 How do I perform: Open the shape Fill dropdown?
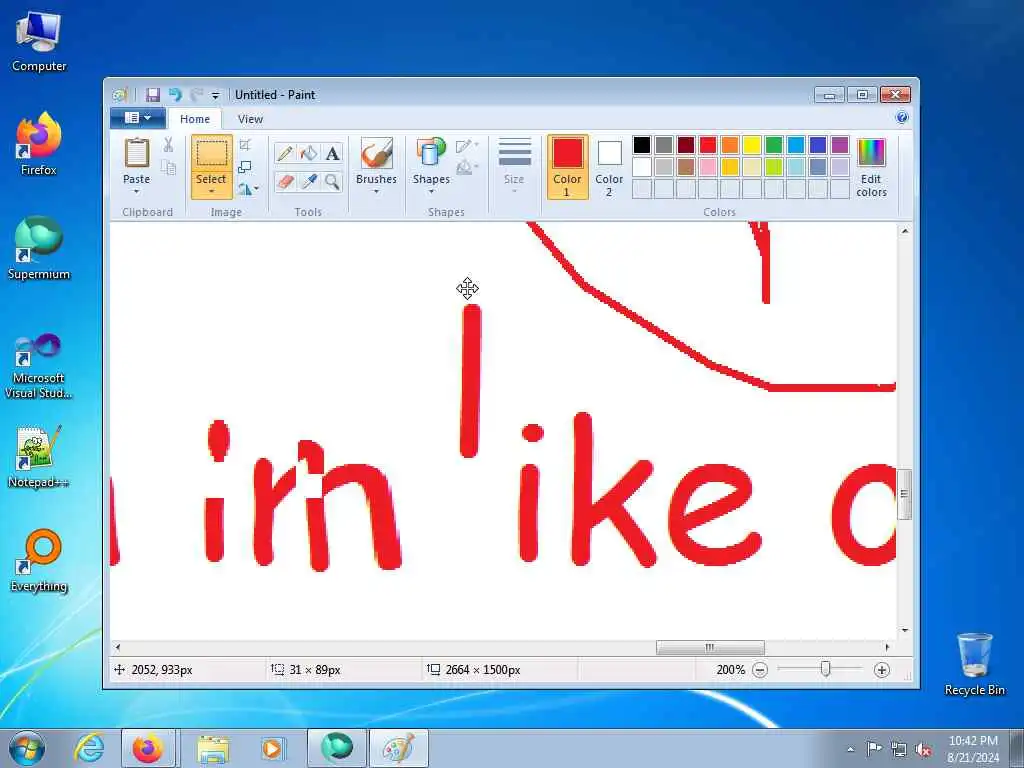(x=467, y=168)
